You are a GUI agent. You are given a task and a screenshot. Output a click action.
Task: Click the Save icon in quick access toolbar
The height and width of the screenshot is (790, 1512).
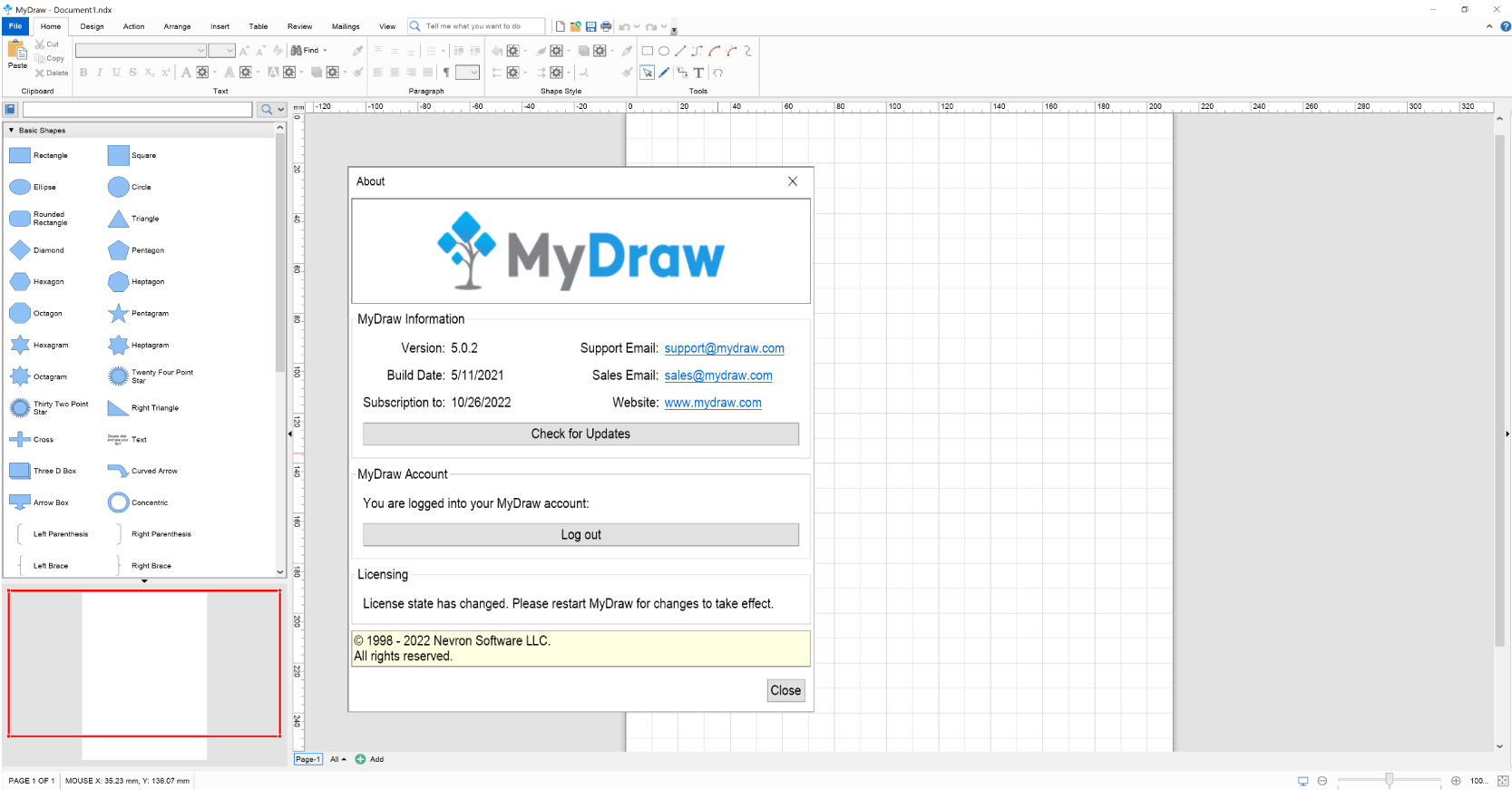[591, 26]
